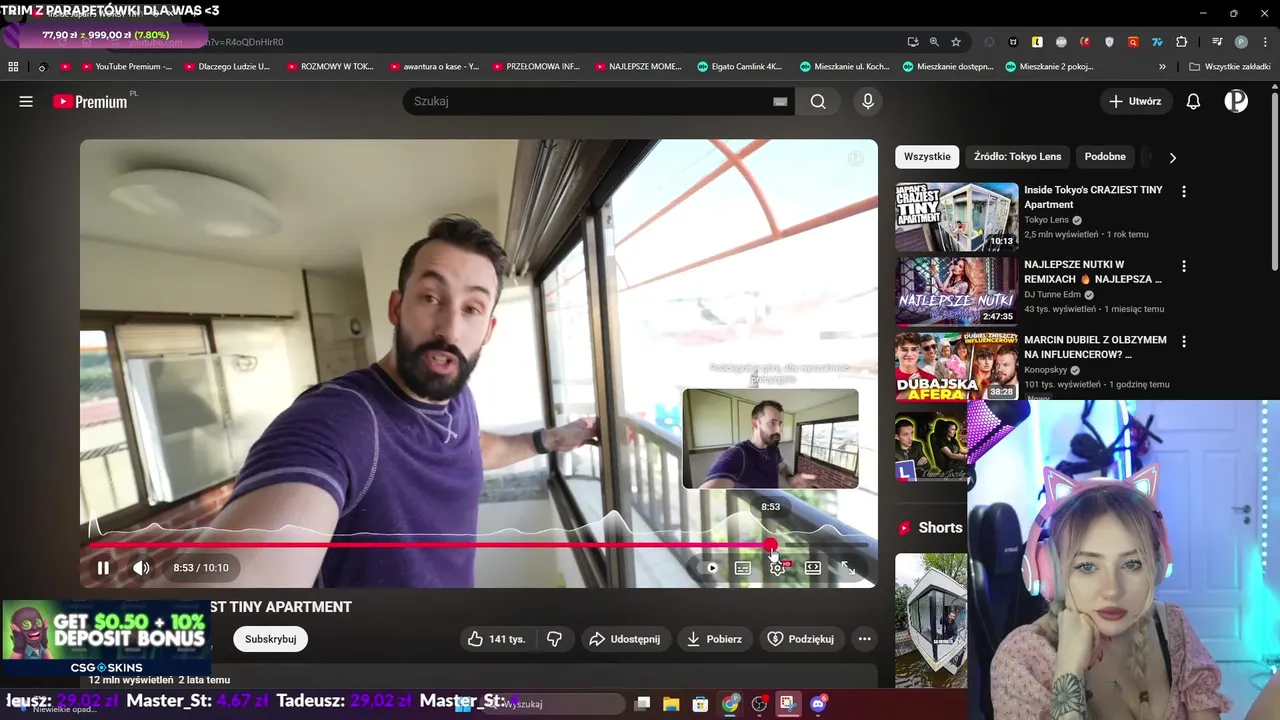Go to YouTube Premium home logo
Image resolution: width=1280 pixels, height=720 pixels.
(x=91, y=101)
